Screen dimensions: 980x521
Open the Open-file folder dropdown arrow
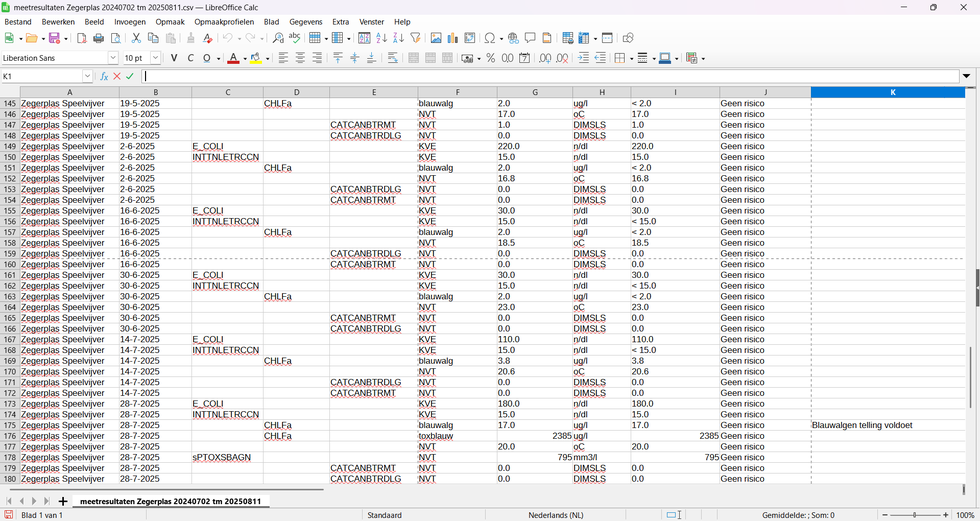click(x=43, y=39)
